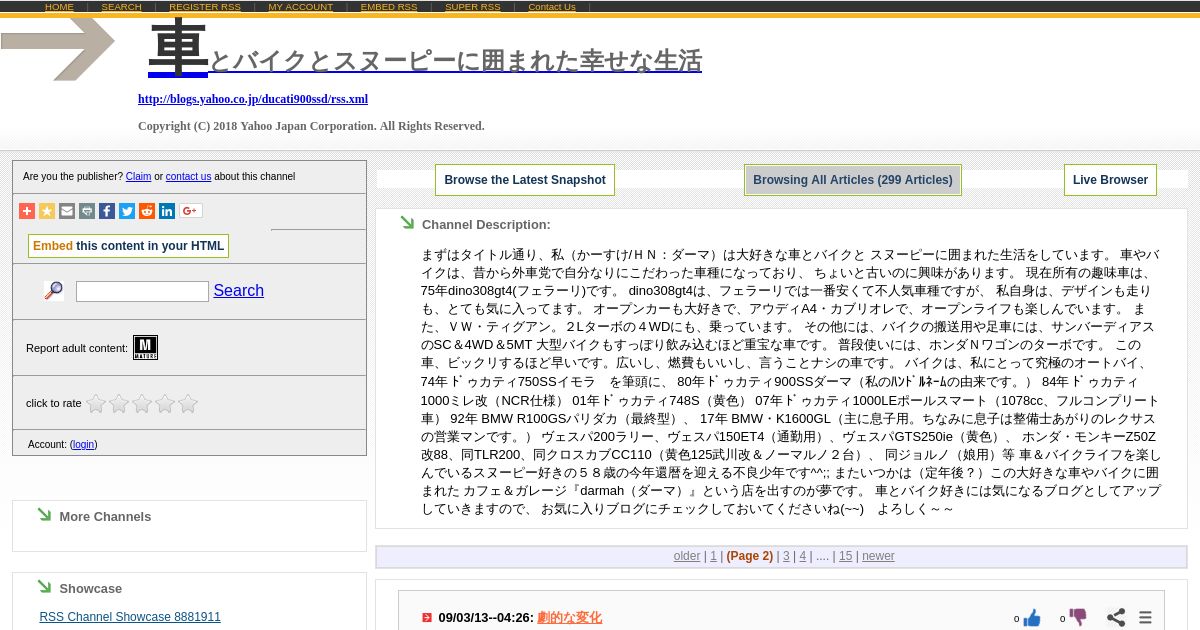This screenshot has width=1200, height=630.
Task: Share channel via Reddit icon
Action: (x=147, y=211)
